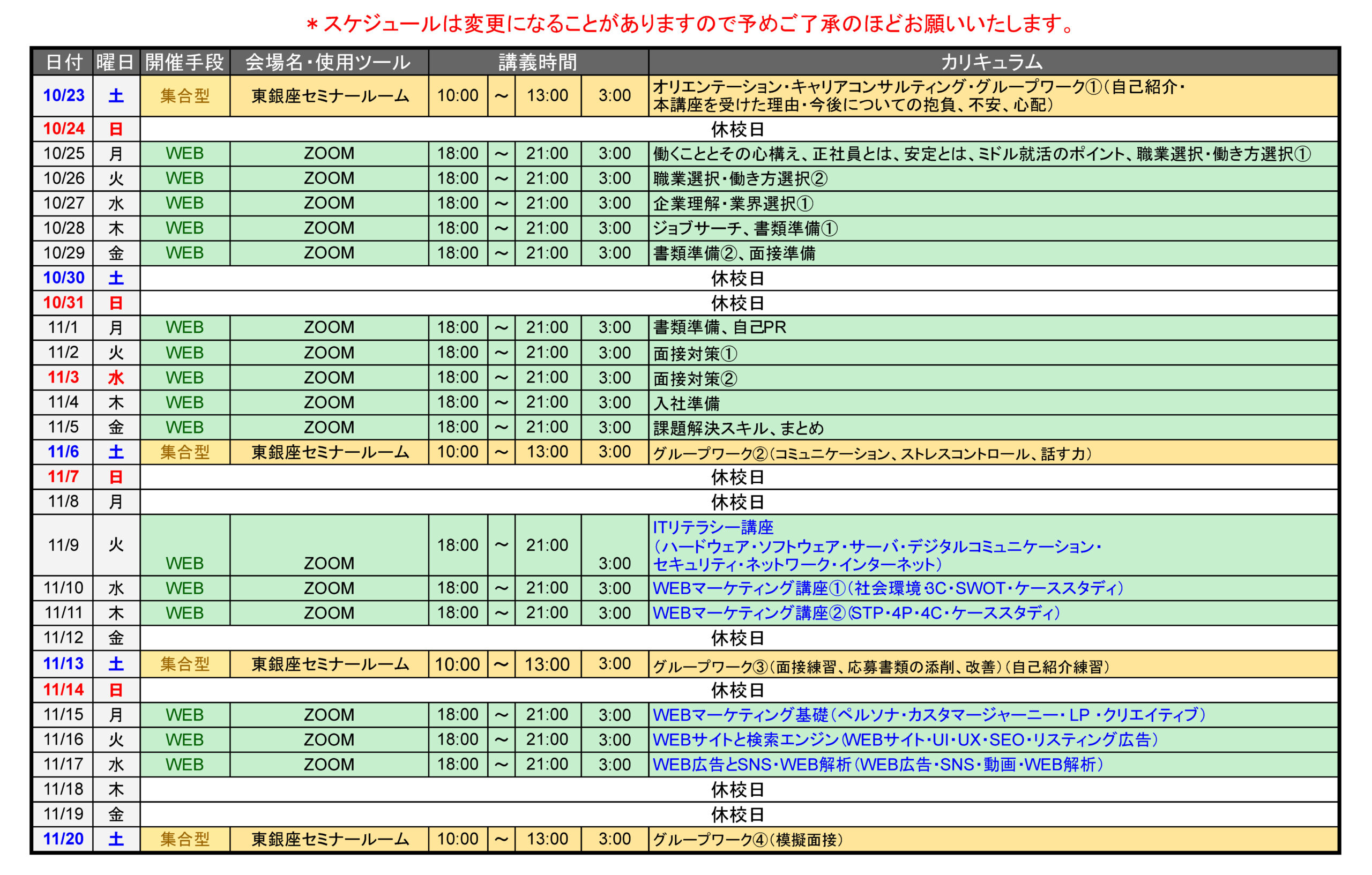Select the red 11/7 date cell
Viewport: 1372px width, 875px height.
point(63,477)
